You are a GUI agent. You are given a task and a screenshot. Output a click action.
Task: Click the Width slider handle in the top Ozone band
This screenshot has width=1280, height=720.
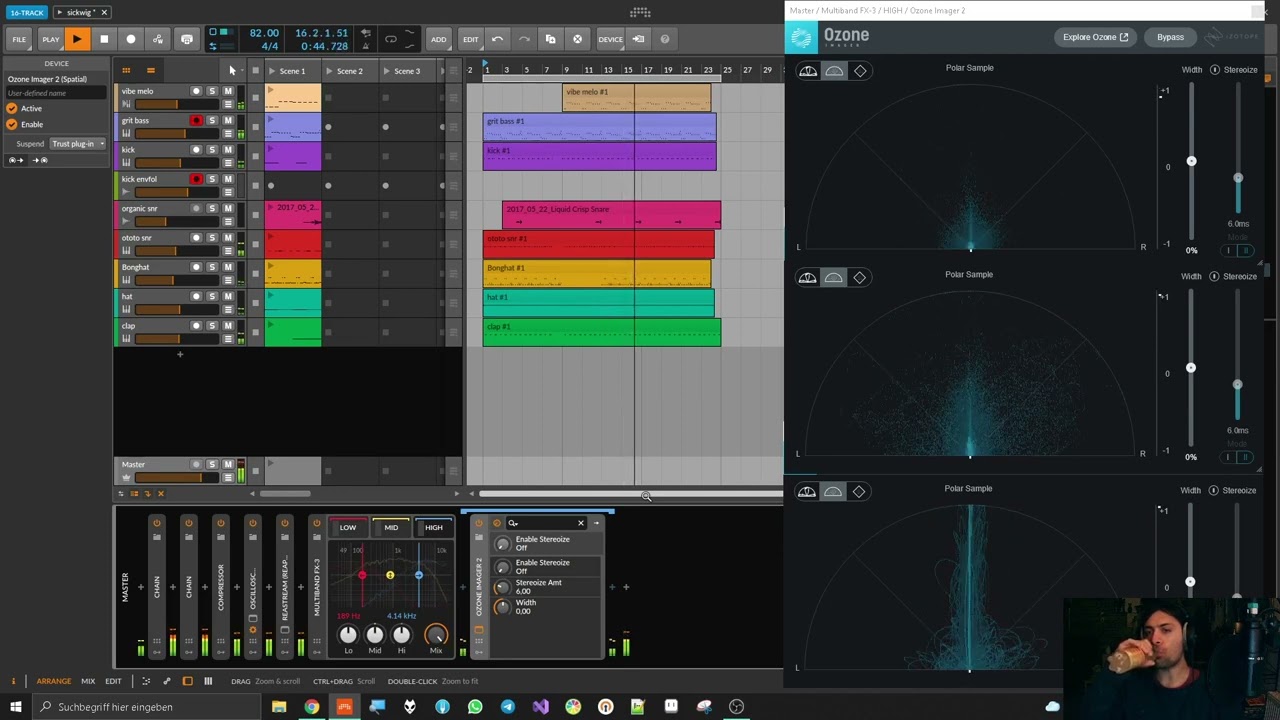(x=1191, y=161)
